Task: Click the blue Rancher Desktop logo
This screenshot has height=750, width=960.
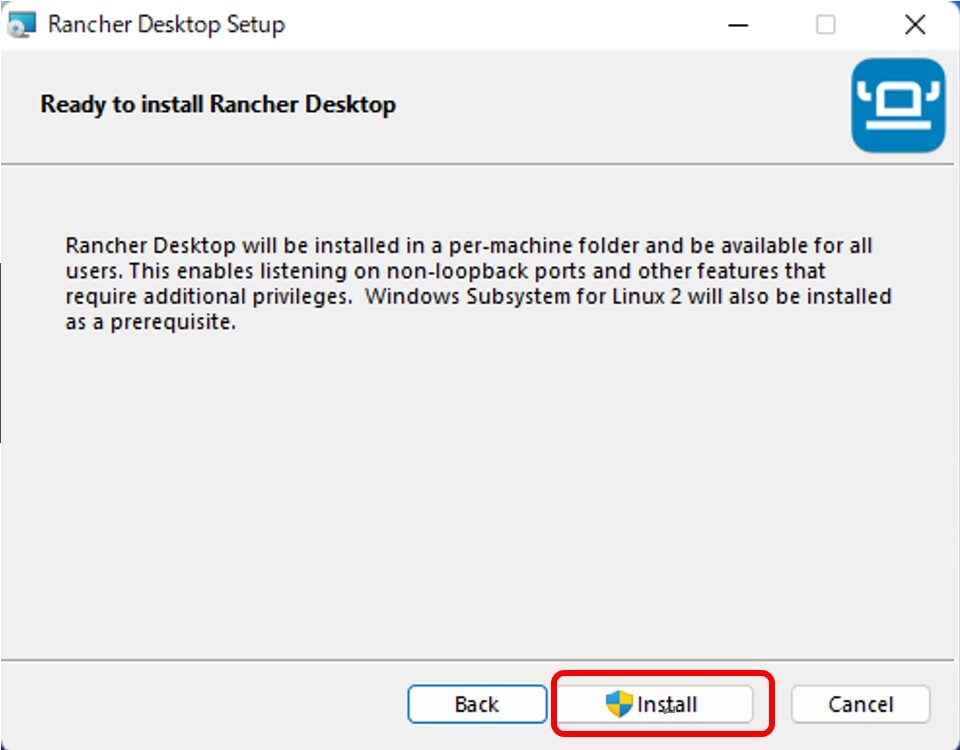Action: click(x=898, y=105)
